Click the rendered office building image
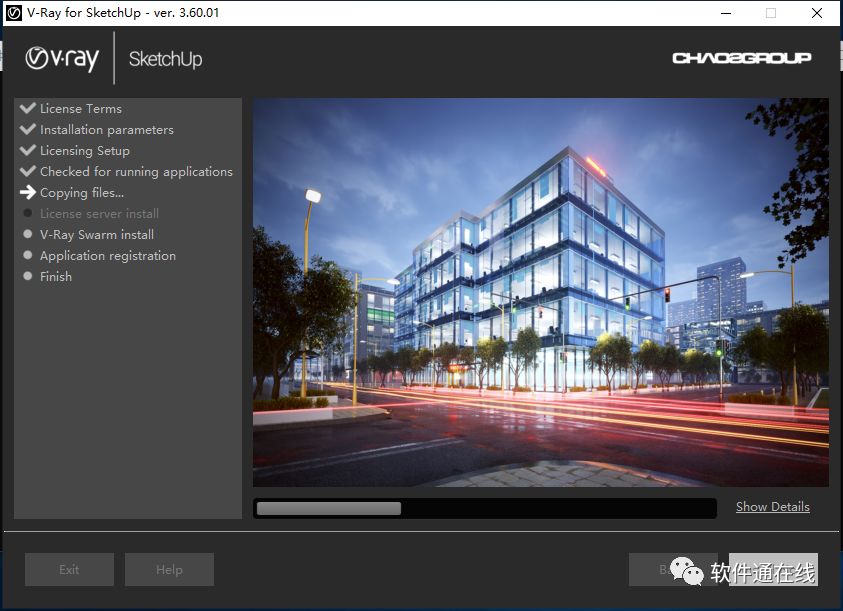 point(541,292)
